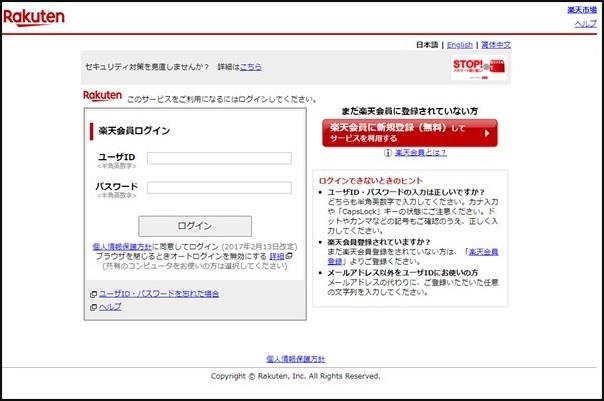Switch language to 簡体中文
Screen dimensions: 604x401
point(496,45)
